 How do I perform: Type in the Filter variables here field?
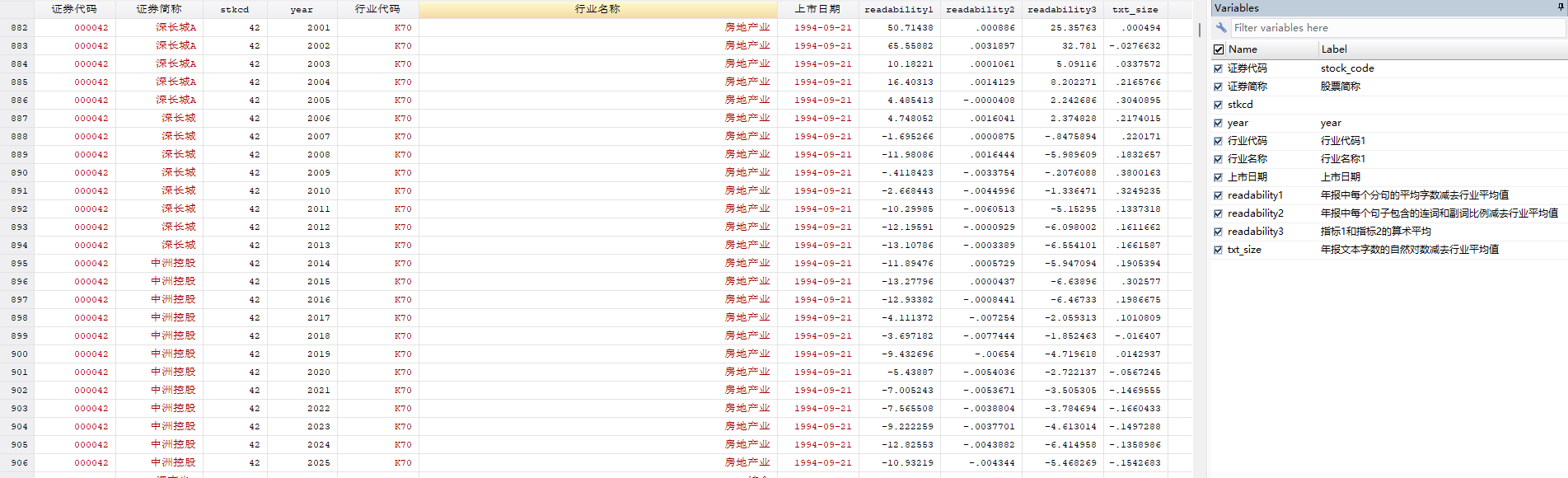click(1397, 28)
